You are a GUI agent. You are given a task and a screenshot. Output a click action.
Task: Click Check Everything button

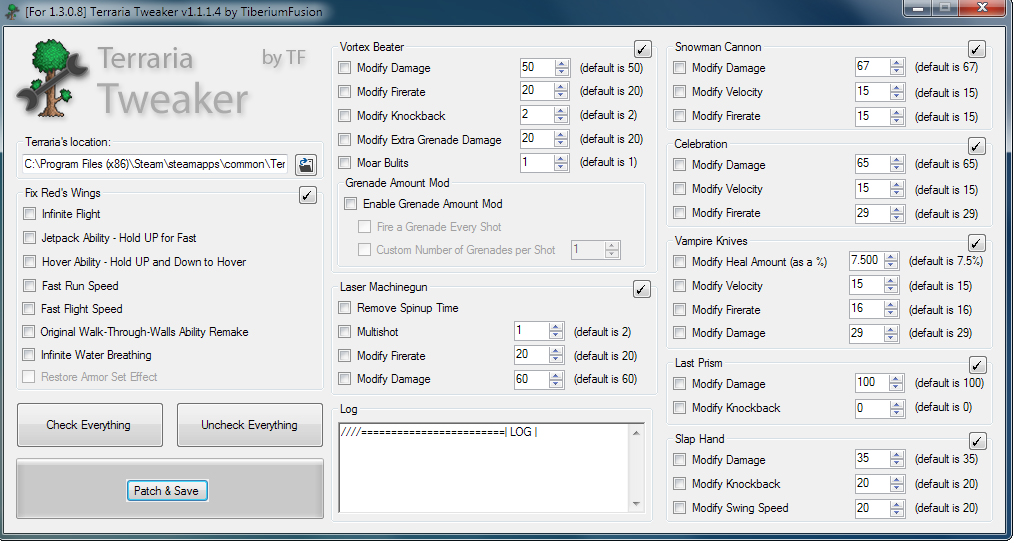click(89, 425)
